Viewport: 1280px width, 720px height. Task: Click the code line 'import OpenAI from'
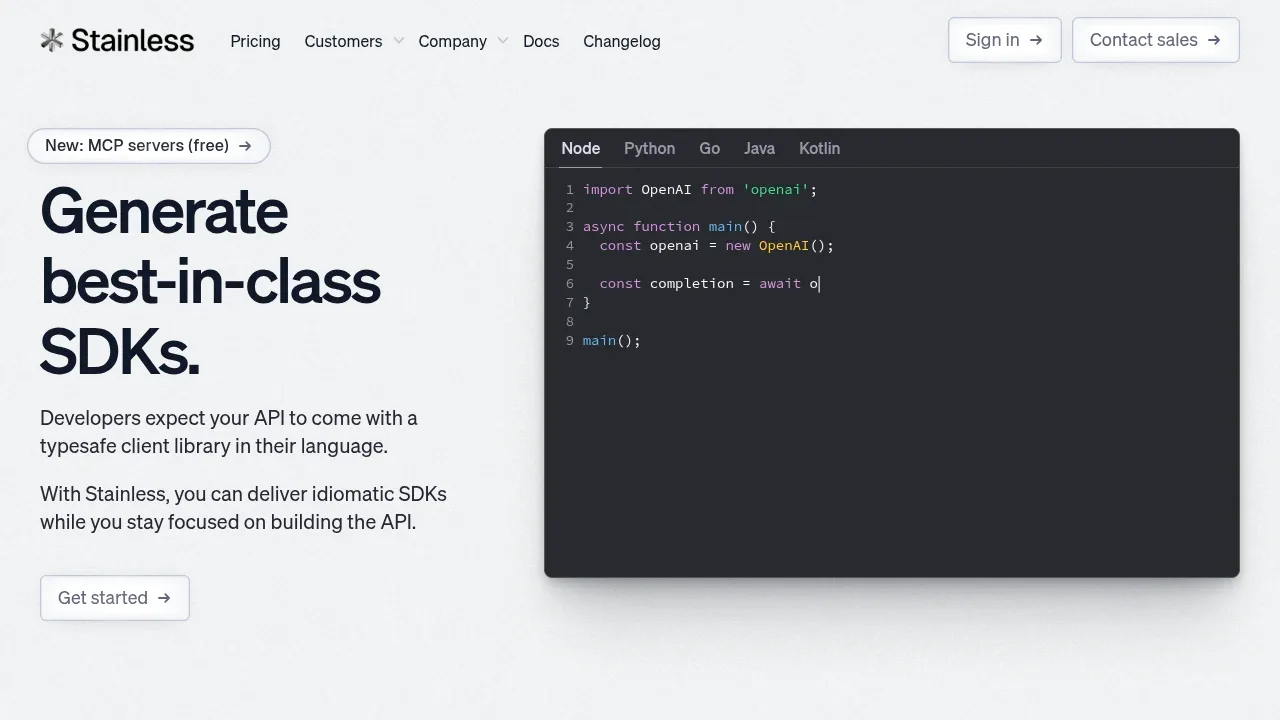click(x=700, y=189)
